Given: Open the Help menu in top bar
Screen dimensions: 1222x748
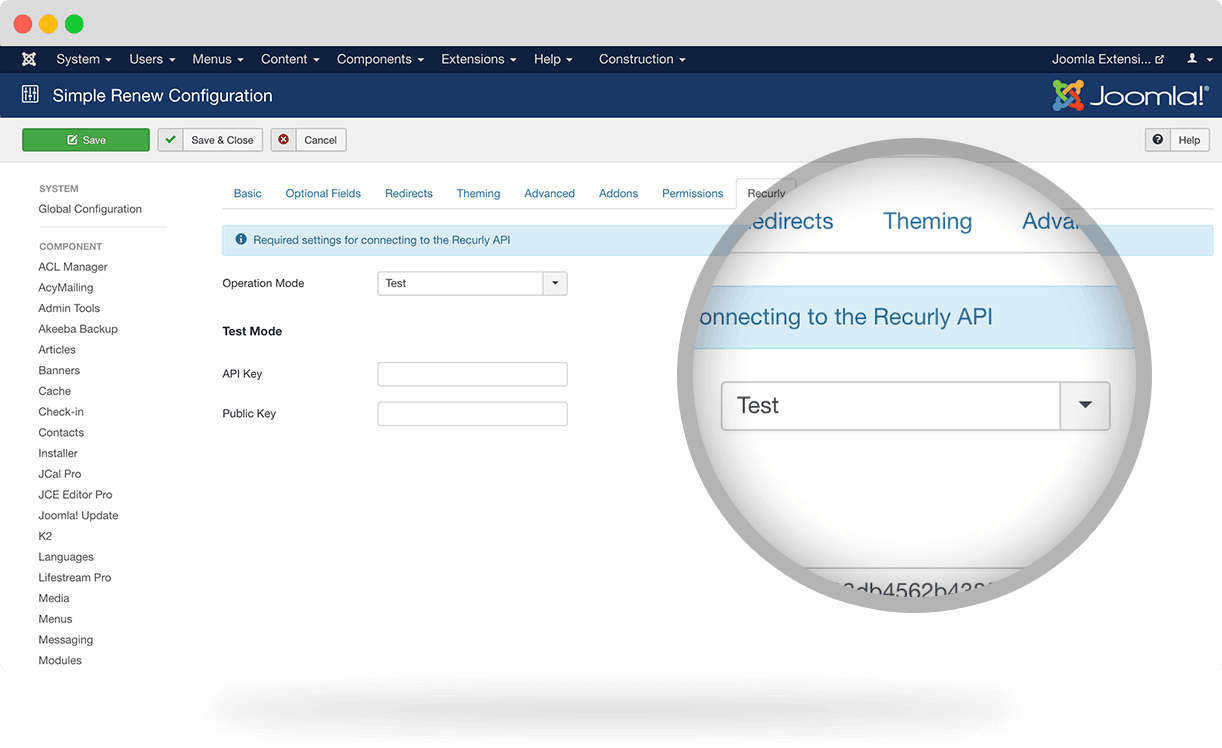Looking at the screenshot, I should tap(553, 59).
